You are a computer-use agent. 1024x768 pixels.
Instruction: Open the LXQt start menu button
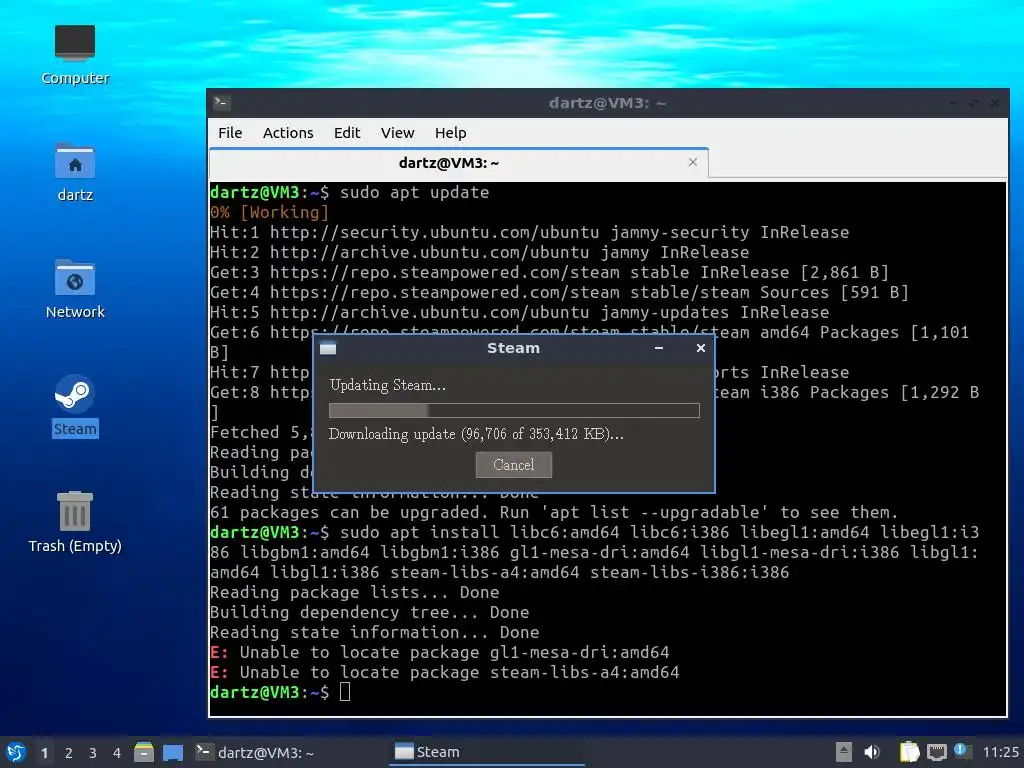coord(16,752)
